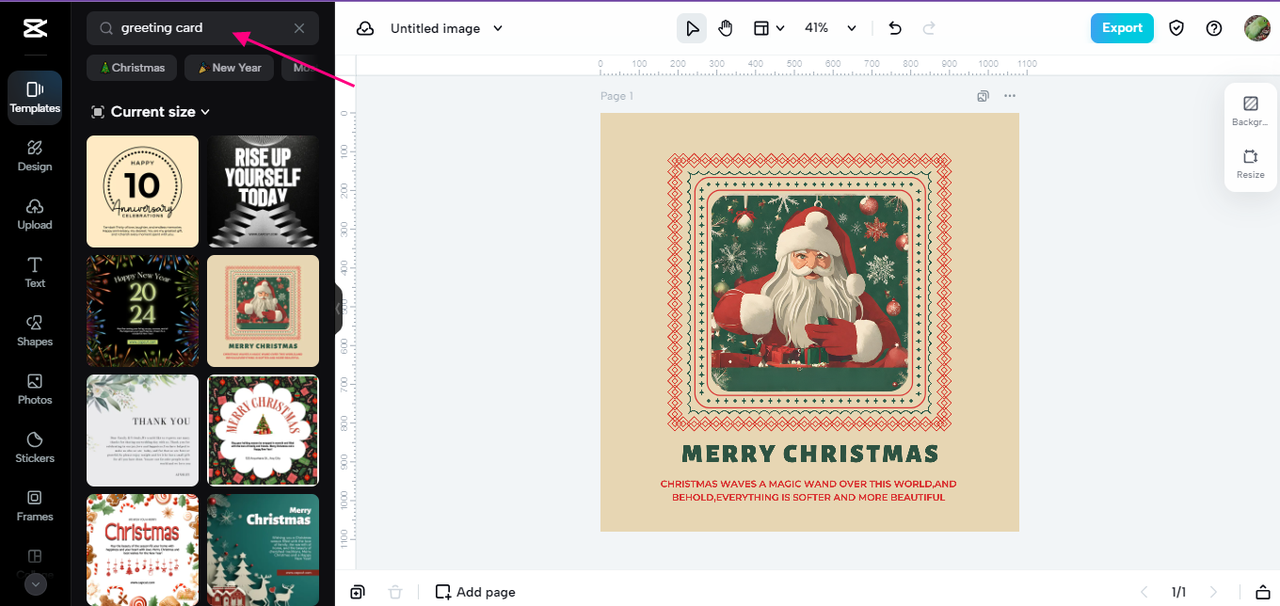Viewport: 1280px width, 606px height.
Task: Open the Text sidebar tab
Action: 35,272
